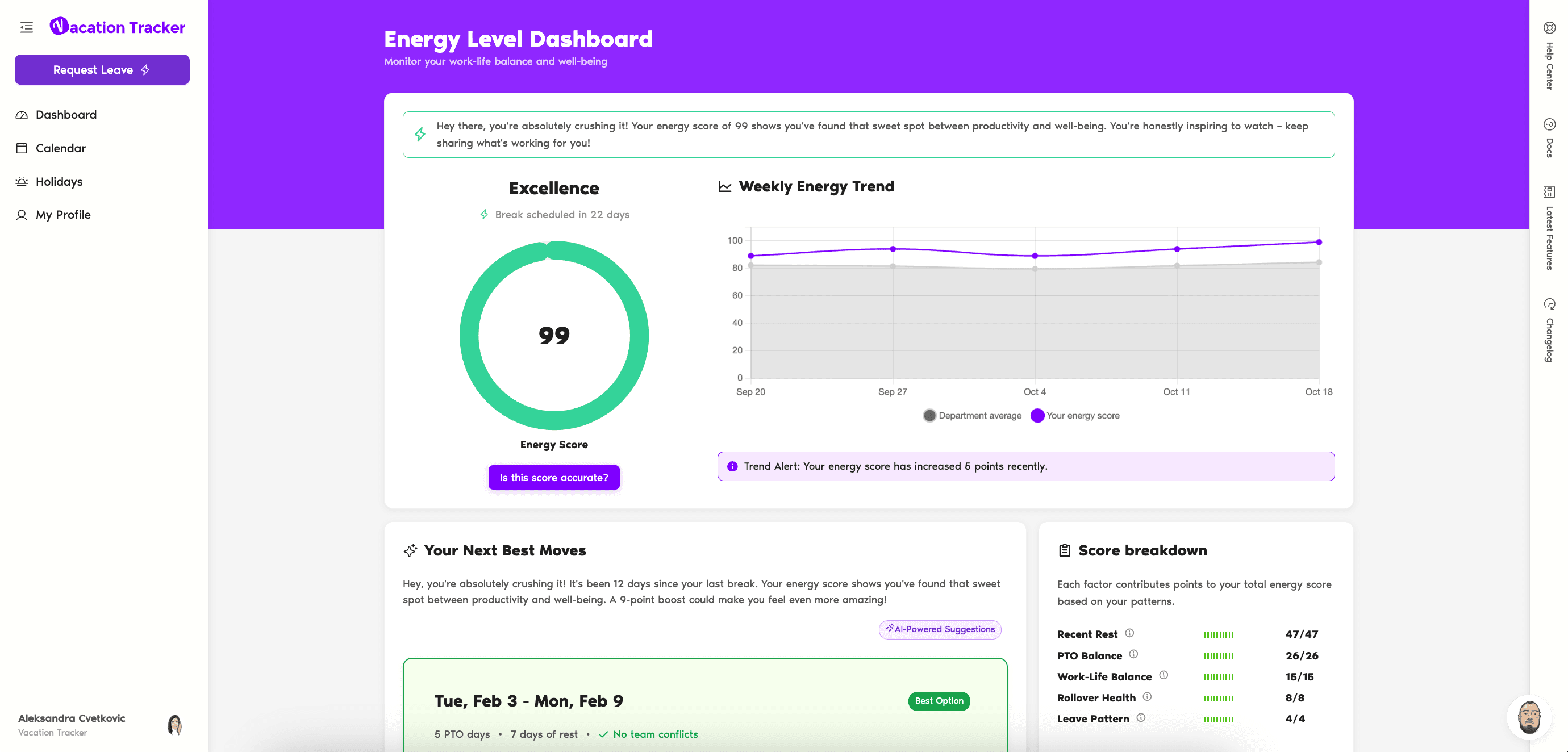Click the Vacation Tracker logo

[x=118, y=27]
